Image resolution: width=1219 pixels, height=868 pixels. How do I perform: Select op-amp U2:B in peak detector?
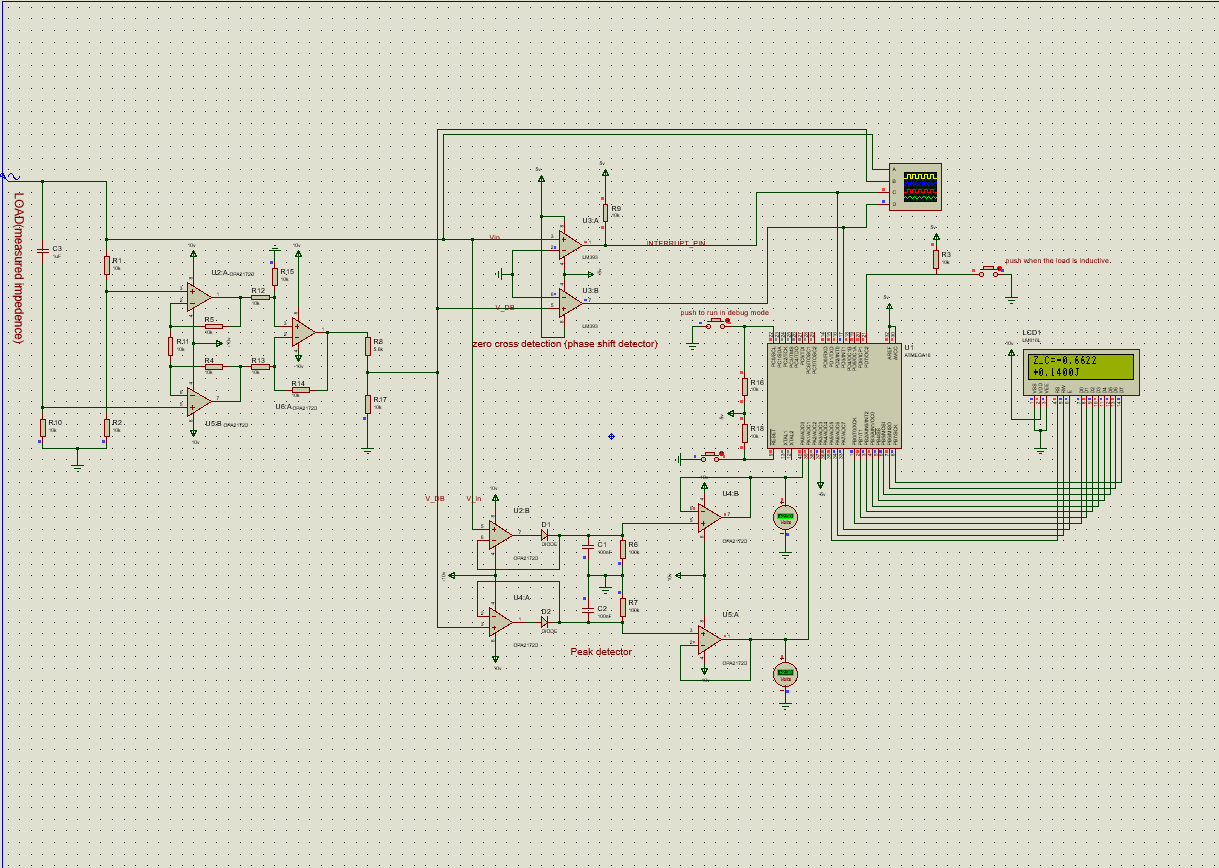pos(500,535)
